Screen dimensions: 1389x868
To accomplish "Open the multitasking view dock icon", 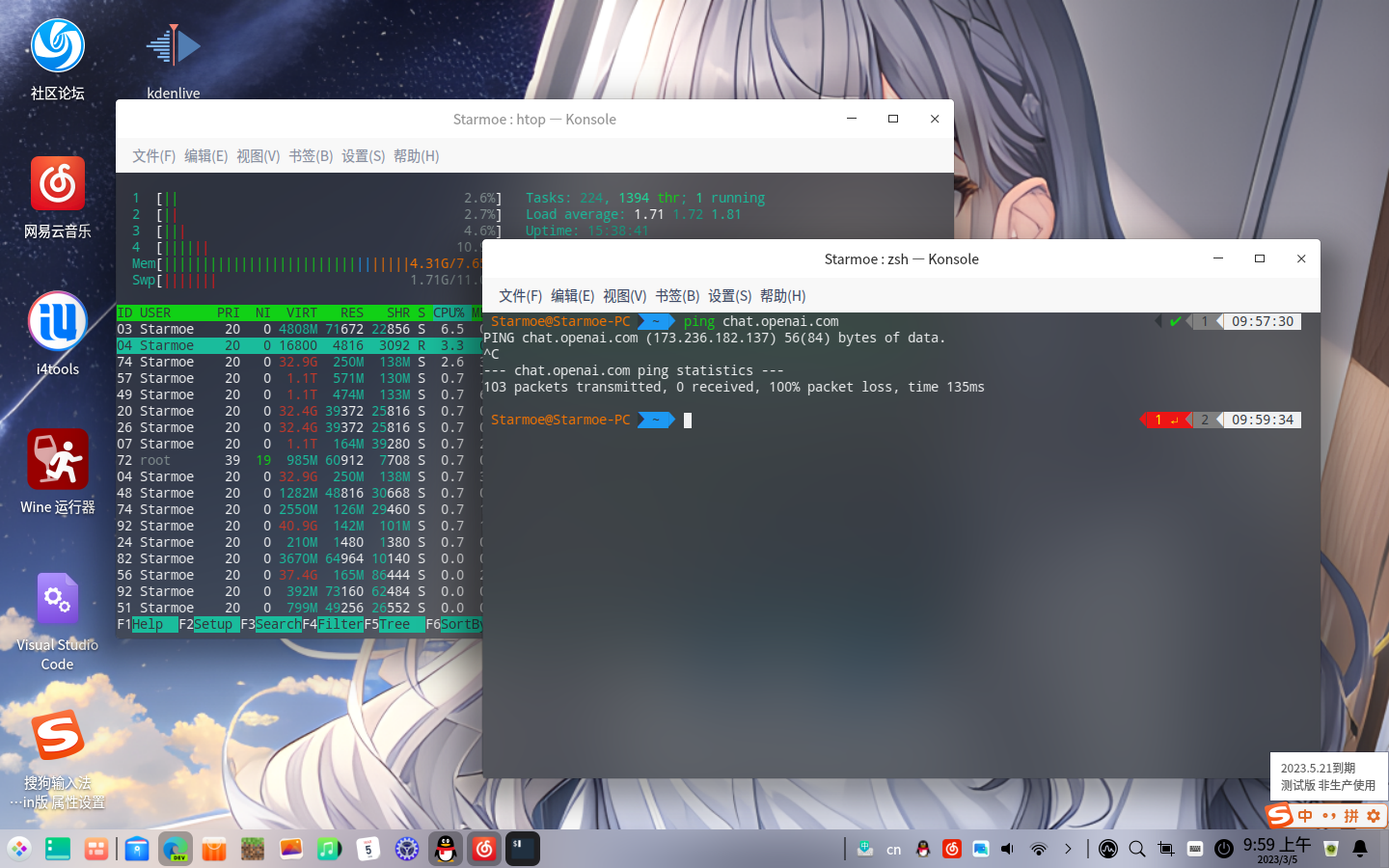I will point(95,849).
